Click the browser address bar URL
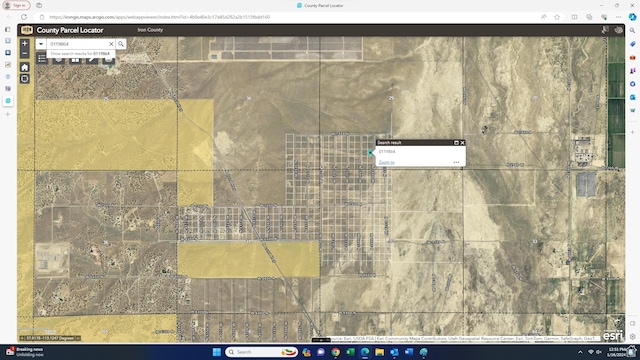Screen dimensions: 640x360 pyautogui.click(x=160, y=17)
